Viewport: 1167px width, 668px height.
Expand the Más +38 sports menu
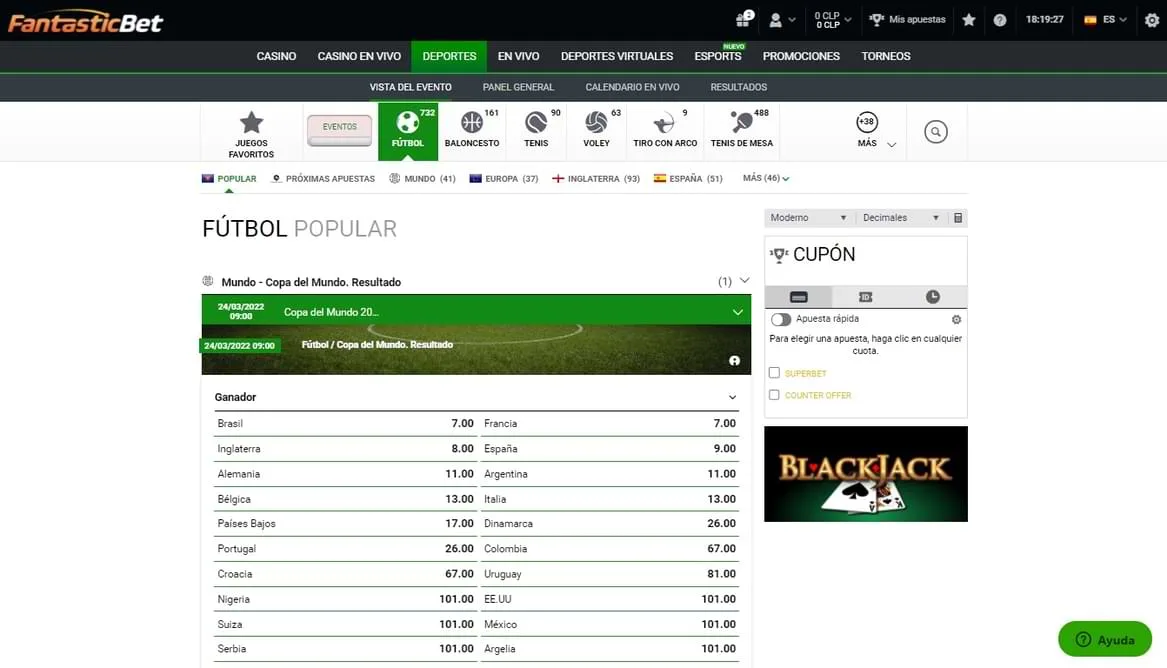point(875,130)
